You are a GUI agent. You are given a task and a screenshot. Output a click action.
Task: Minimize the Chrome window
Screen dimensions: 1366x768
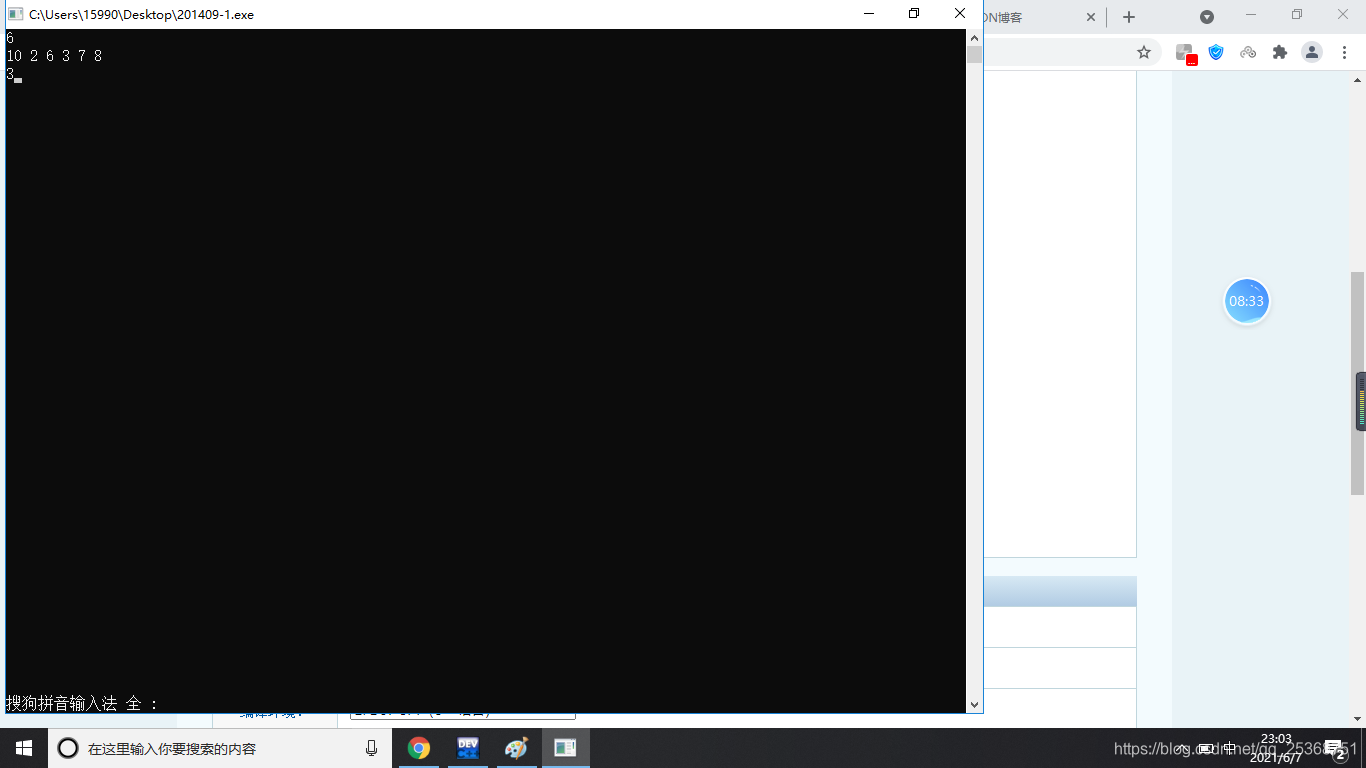(x=1251, y=14)
